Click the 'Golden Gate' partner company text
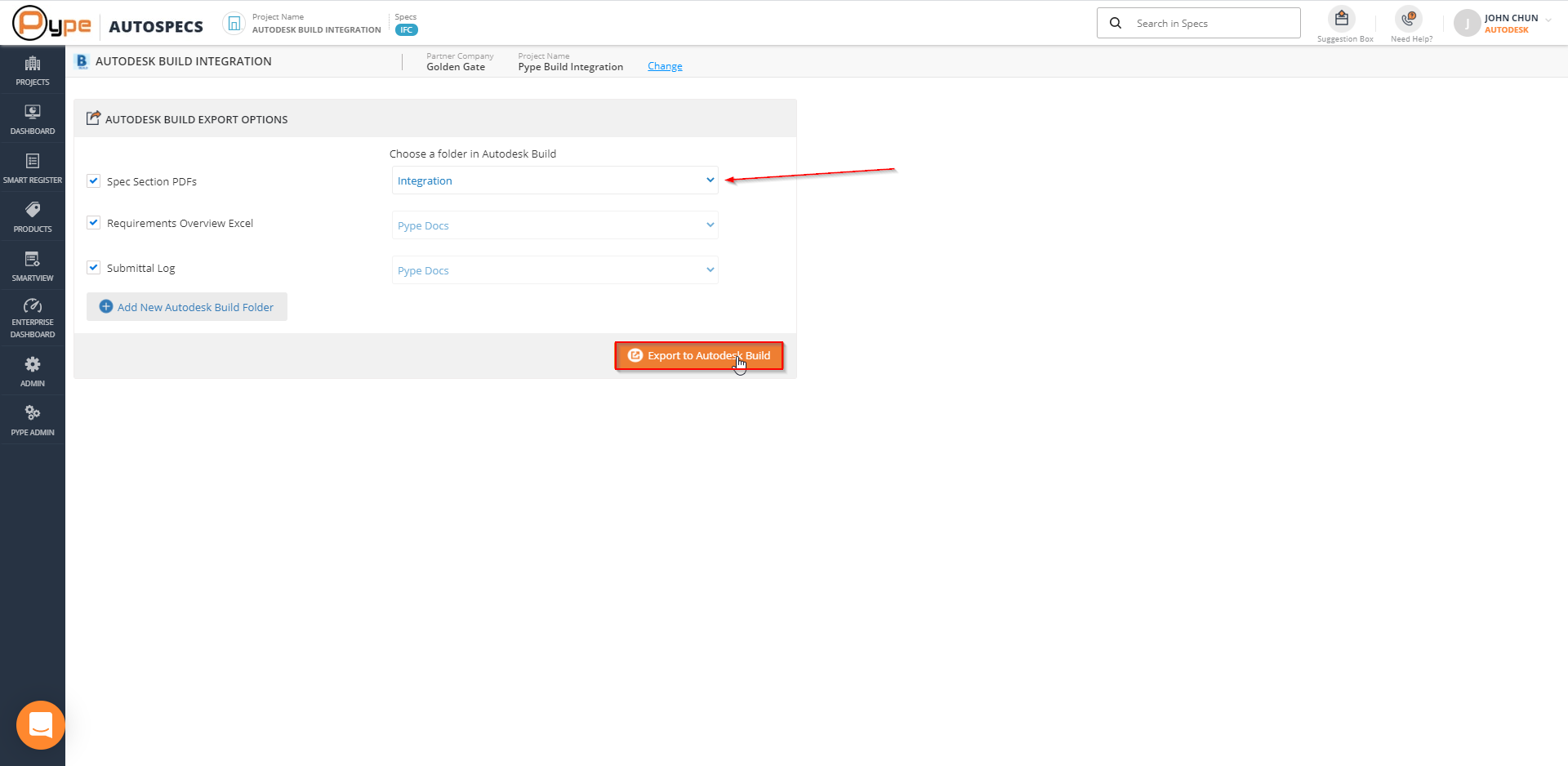 pos(456,67)
